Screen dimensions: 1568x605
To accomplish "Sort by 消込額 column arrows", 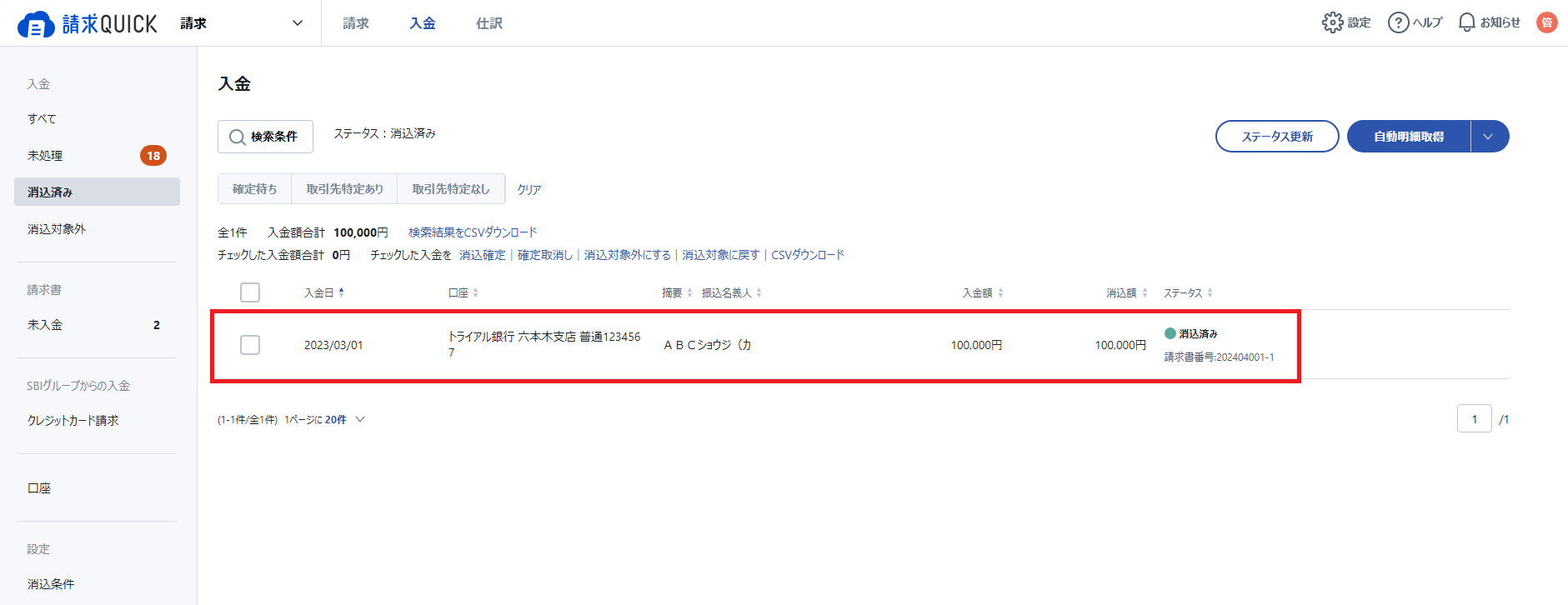I will click(1145, 292).
